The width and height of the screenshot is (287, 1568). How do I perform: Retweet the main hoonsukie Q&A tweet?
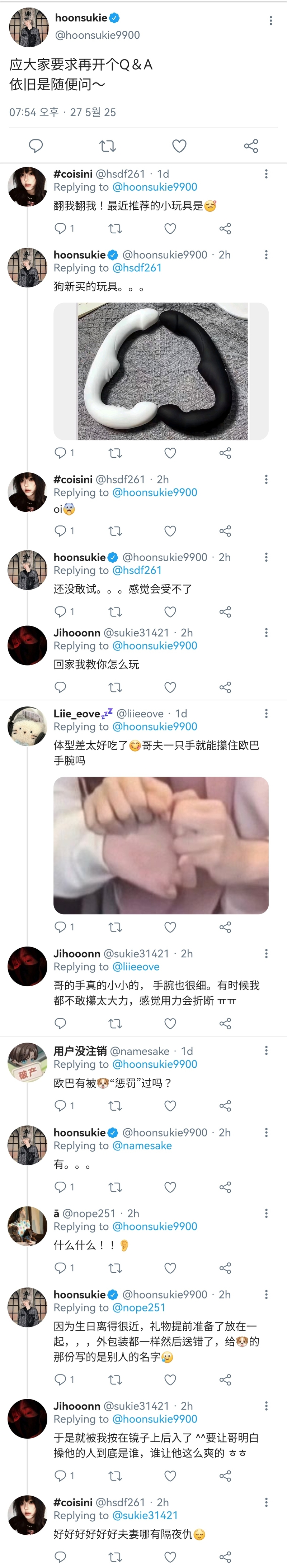coord(107,146)
